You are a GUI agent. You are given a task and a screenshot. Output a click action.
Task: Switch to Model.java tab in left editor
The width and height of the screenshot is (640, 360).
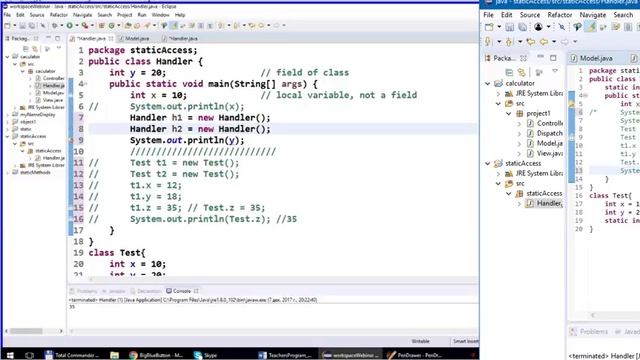coord(137,38)
